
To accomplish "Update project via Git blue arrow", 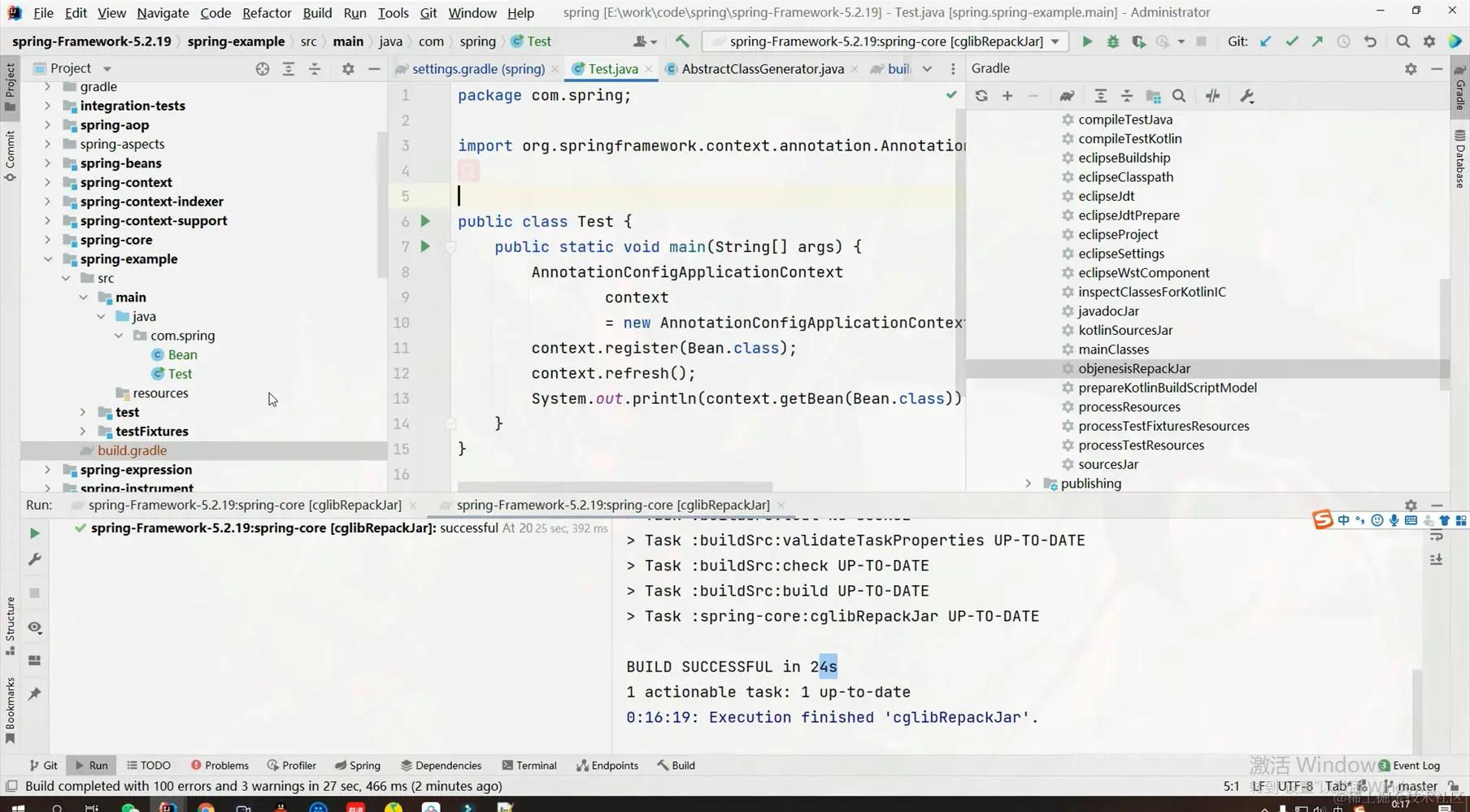I will click(x=1266, y=41).
